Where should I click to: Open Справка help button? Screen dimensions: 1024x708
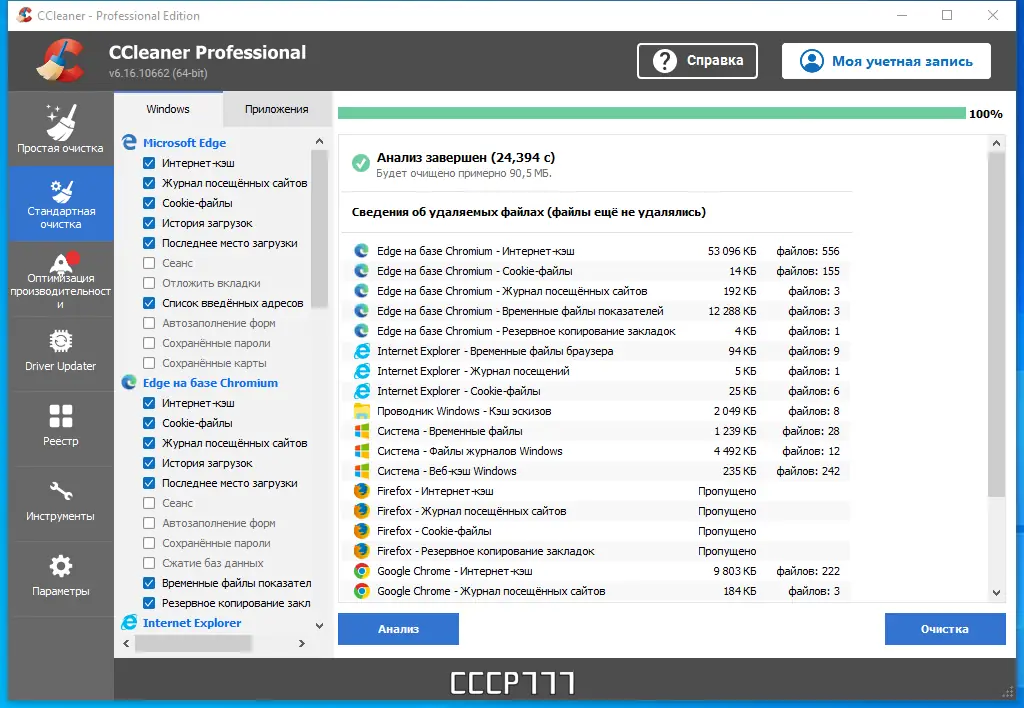click(x=697, y=61)
